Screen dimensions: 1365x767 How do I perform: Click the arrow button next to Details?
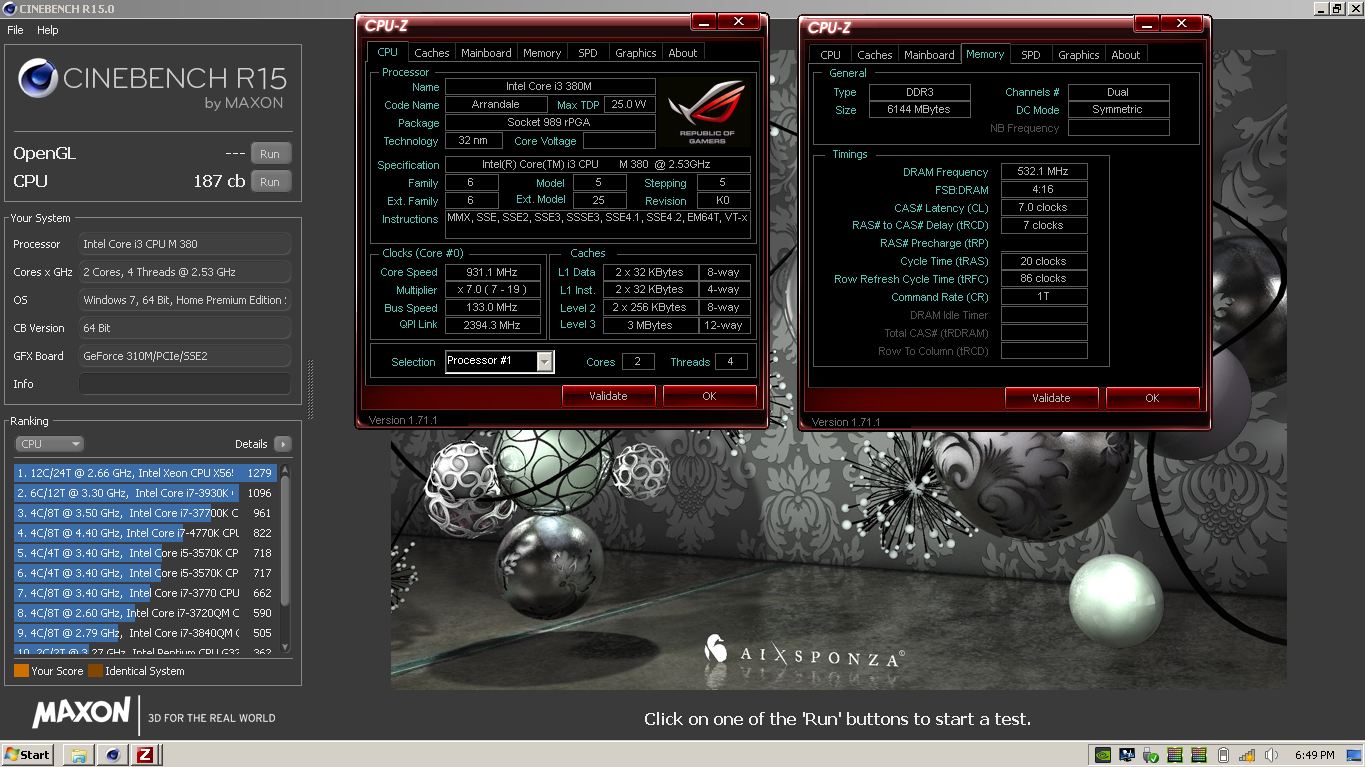(x=282, y=444)
